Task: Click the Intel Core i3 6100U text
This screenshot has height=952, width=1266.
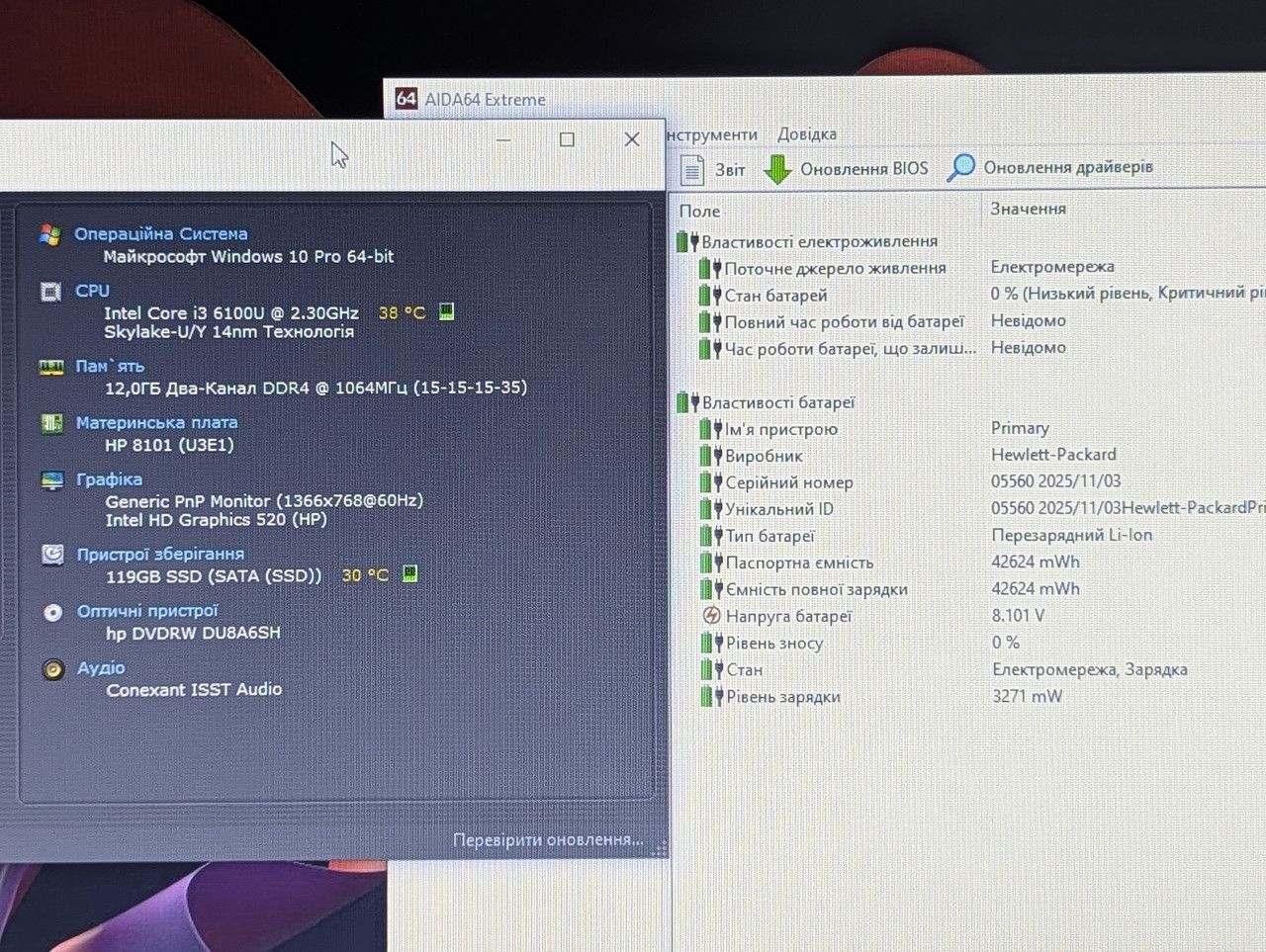Action: [231, 313]
